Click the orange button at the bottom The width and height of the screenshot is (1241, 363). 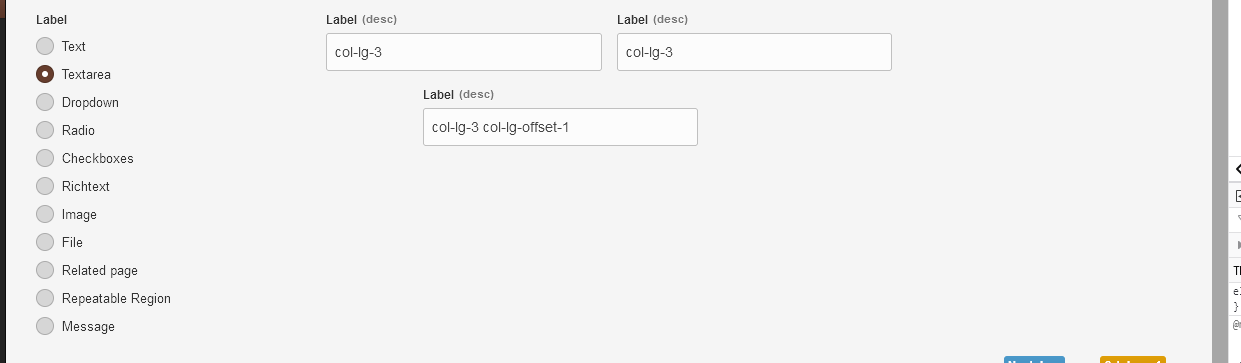(x=1132, y=359)
